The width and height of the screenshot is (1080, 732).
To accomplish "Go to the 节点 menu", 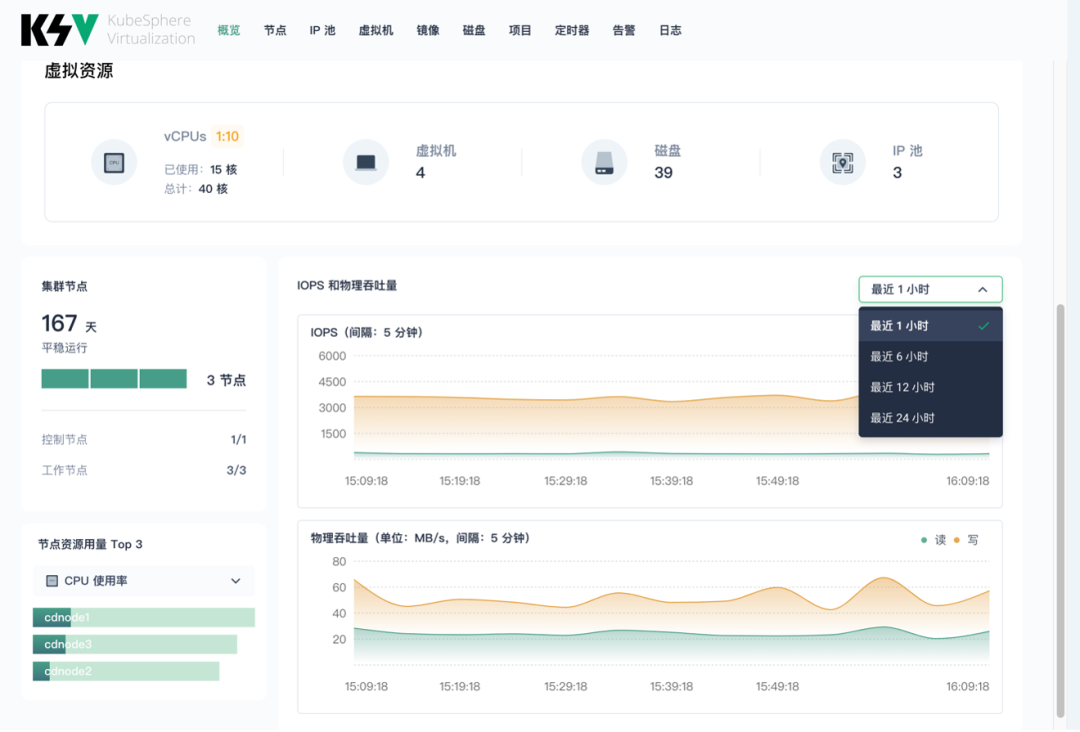I will (x=275, y=30).
